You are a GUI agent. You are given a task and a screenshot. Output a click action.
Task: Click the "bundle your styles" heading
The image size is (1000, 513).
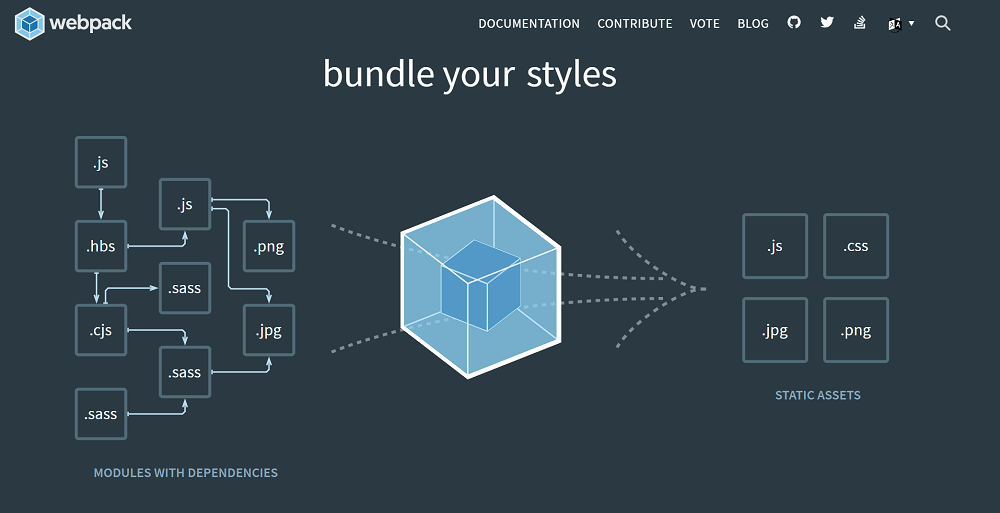point(470,75)
